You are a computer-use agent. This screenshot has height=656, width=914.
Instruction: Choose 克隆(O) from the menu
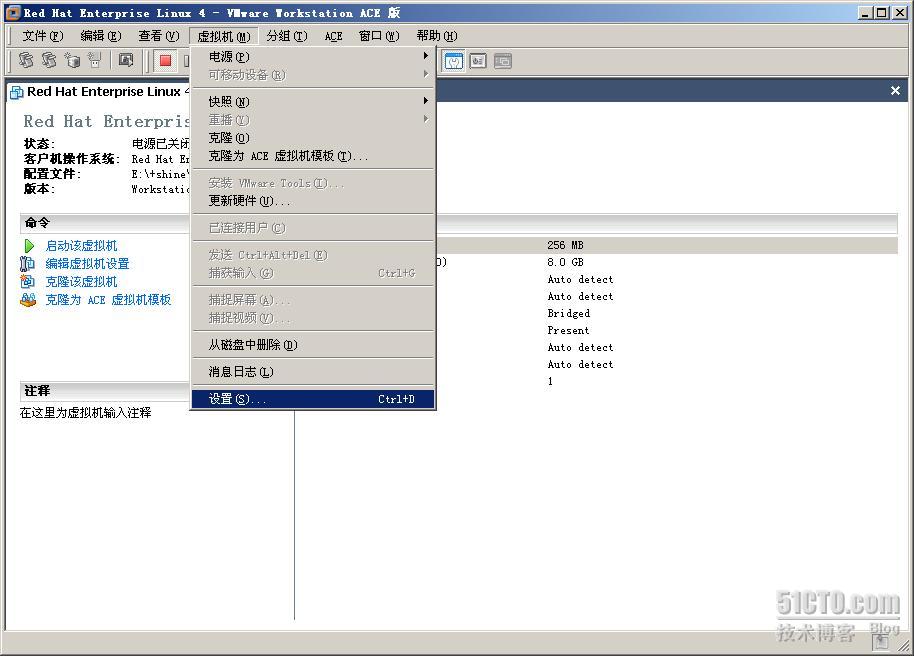[313, 138]
